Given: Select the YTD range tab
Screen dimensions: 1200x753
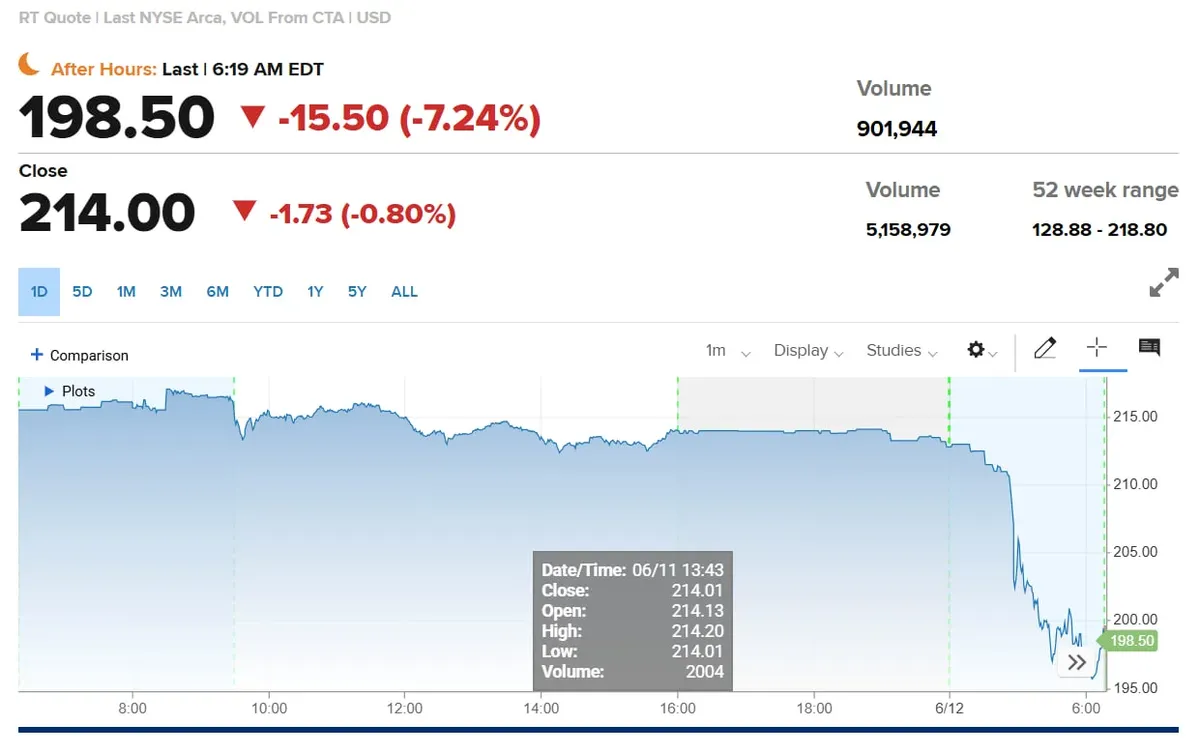Looking at the screenshot, I should pos(268,292).
